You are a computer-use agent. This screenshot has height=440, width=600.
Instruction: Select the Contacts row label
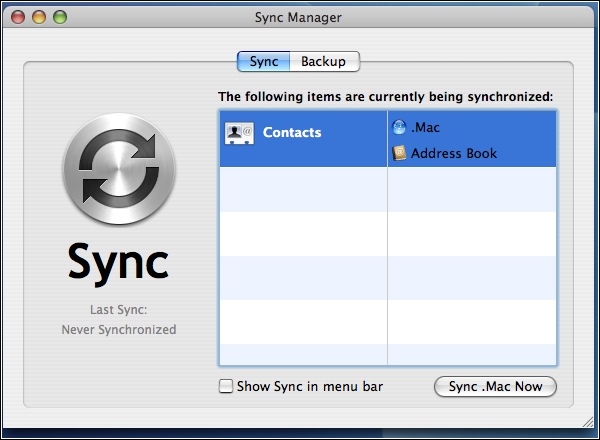[292, 132]
